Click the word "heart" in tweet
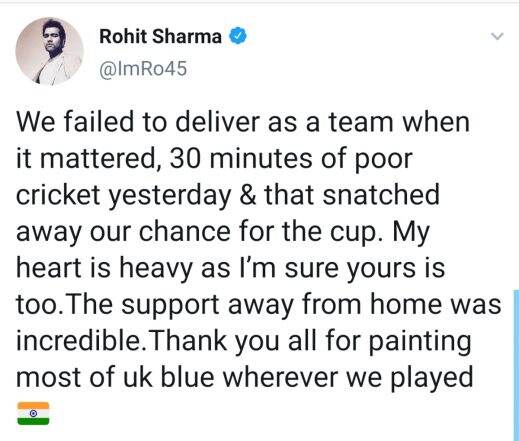Image resolution: width=519 pixels, height=441 pixels. [x=49, y=268]
